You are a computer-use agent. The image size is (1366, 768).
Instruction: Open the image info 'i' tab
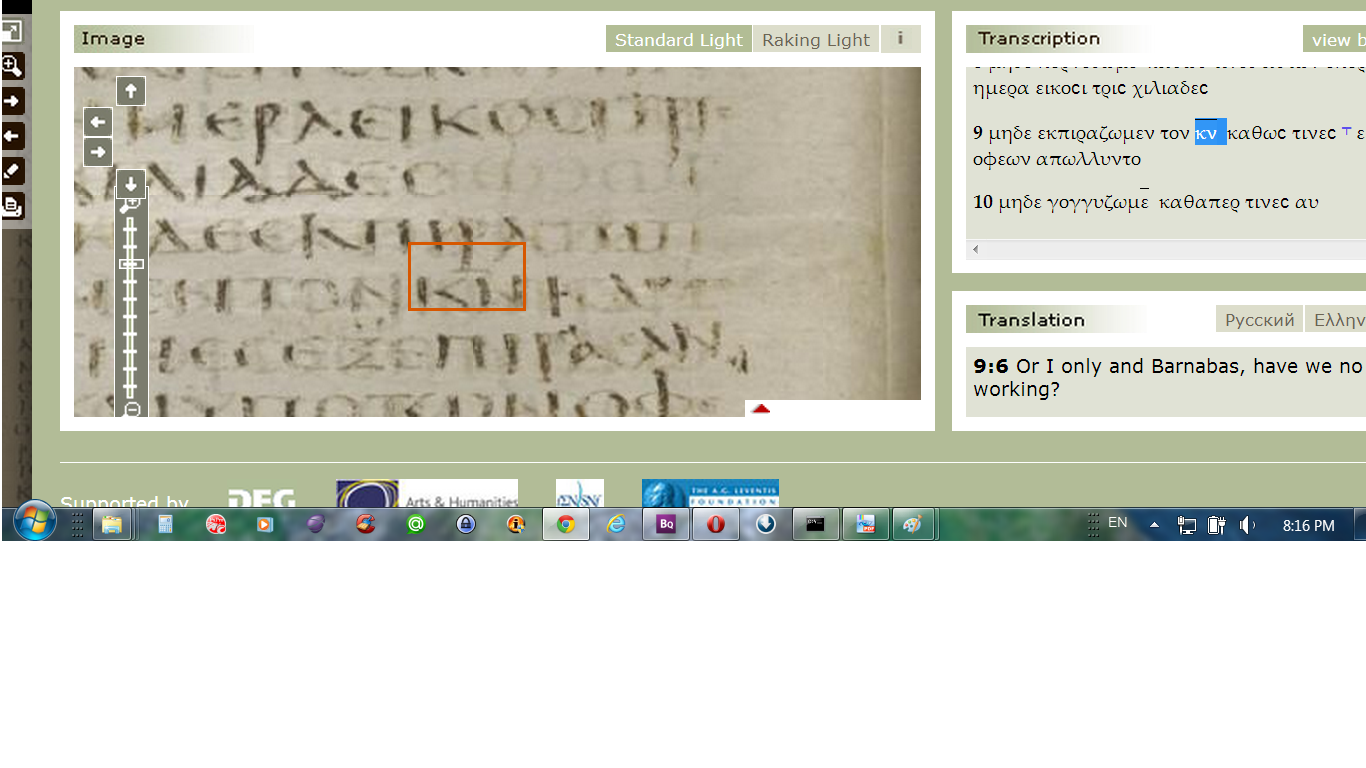click(900, 39)
